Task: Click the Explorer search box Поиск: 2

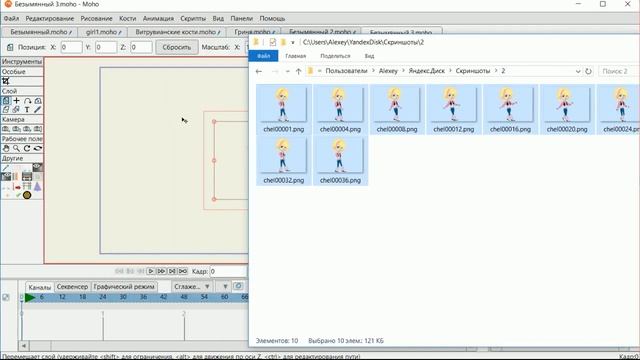Action: coord(618,71)
